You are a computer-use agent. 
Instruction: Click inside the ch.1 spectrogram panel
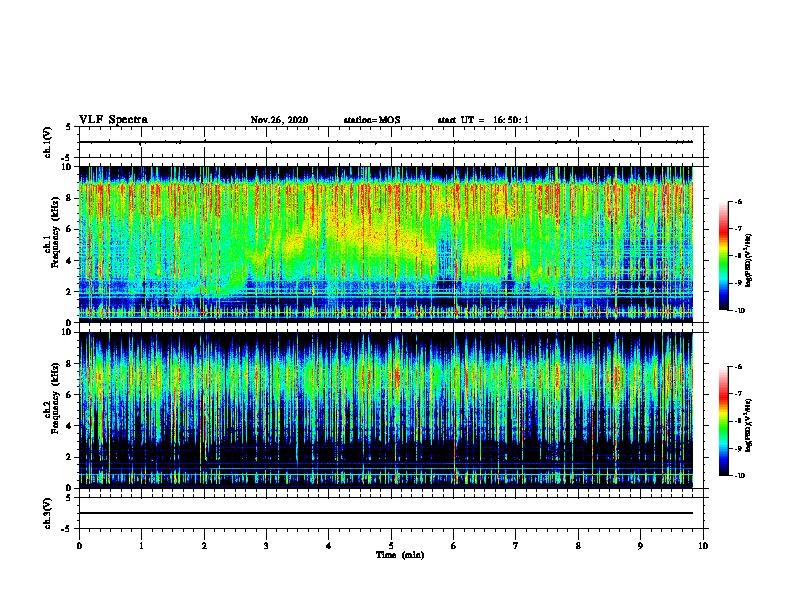click(x=386, y=244)
